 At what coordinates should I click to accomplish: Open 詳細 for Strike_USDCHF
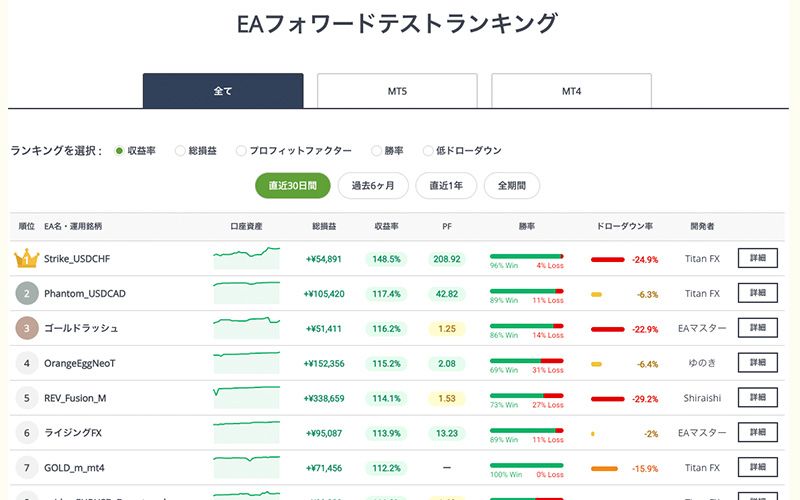pyautogui.click(x=757, y=259)
